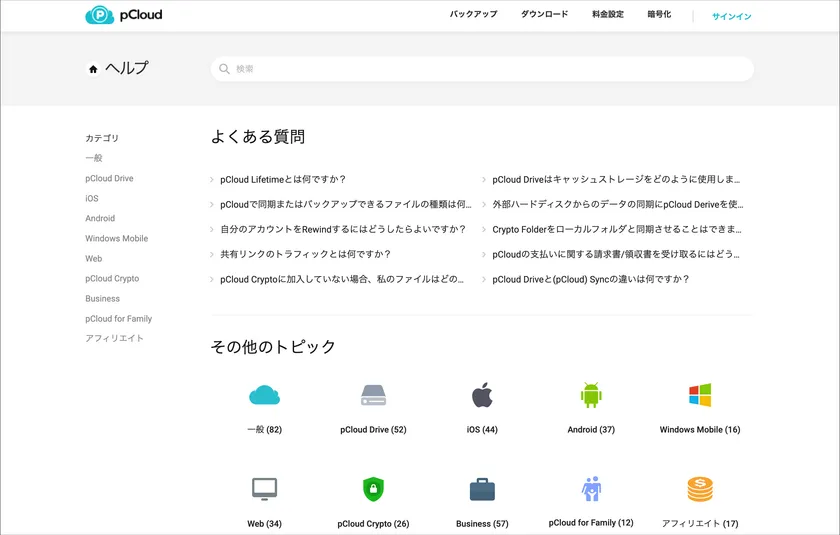
Task: Open the pCloud Drive disk icon
Action: [x=373, y=395]
